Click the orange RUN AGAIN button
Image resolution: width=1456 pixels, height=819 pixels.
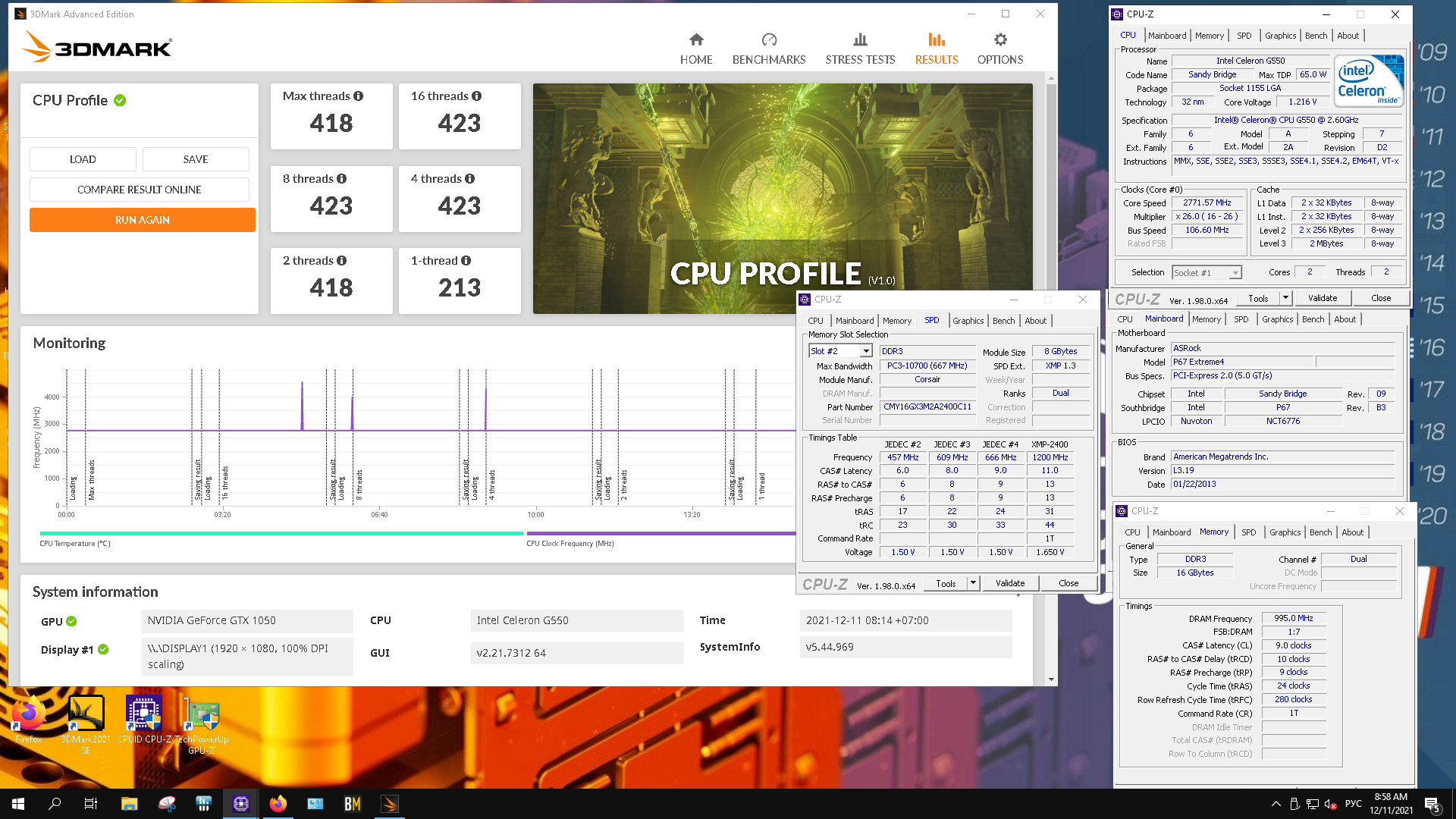143,220
